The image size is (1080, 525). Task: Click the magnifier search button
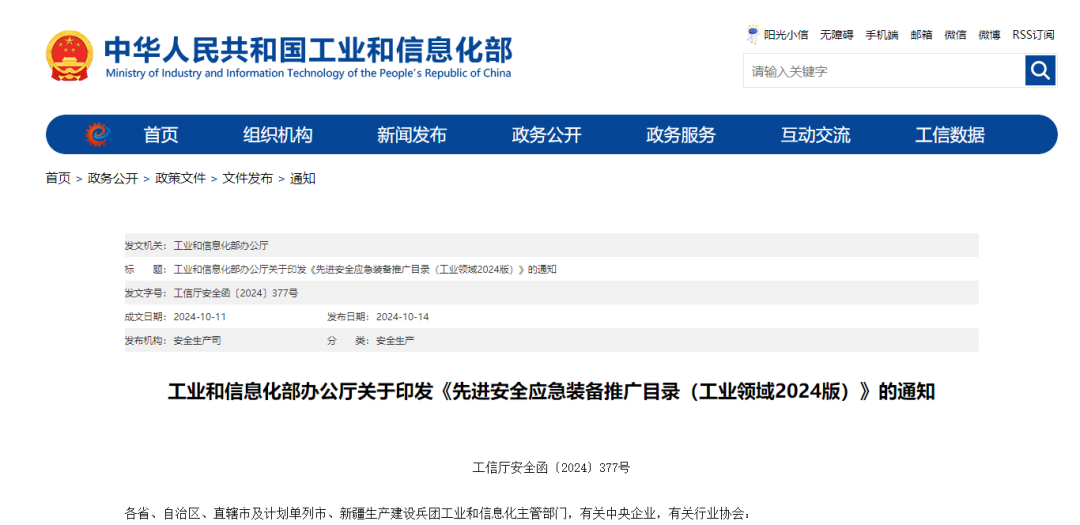pyautogui.click(x=1040, y=70)
